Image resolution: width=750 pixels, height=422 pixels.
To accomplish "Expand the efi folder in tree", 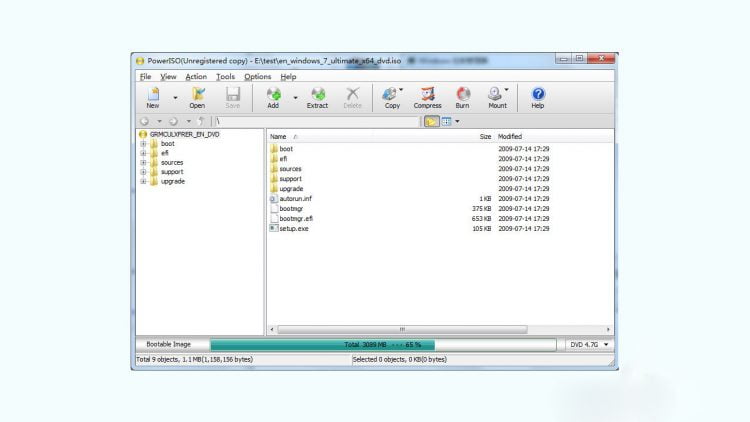I will click(x=143, y=153).
